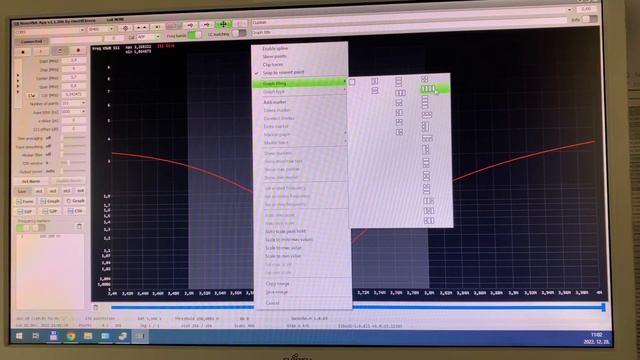Viewport: 640px width, 360px height.
Task: Toggle the Freq bands switch
Action: pos(195,35)
